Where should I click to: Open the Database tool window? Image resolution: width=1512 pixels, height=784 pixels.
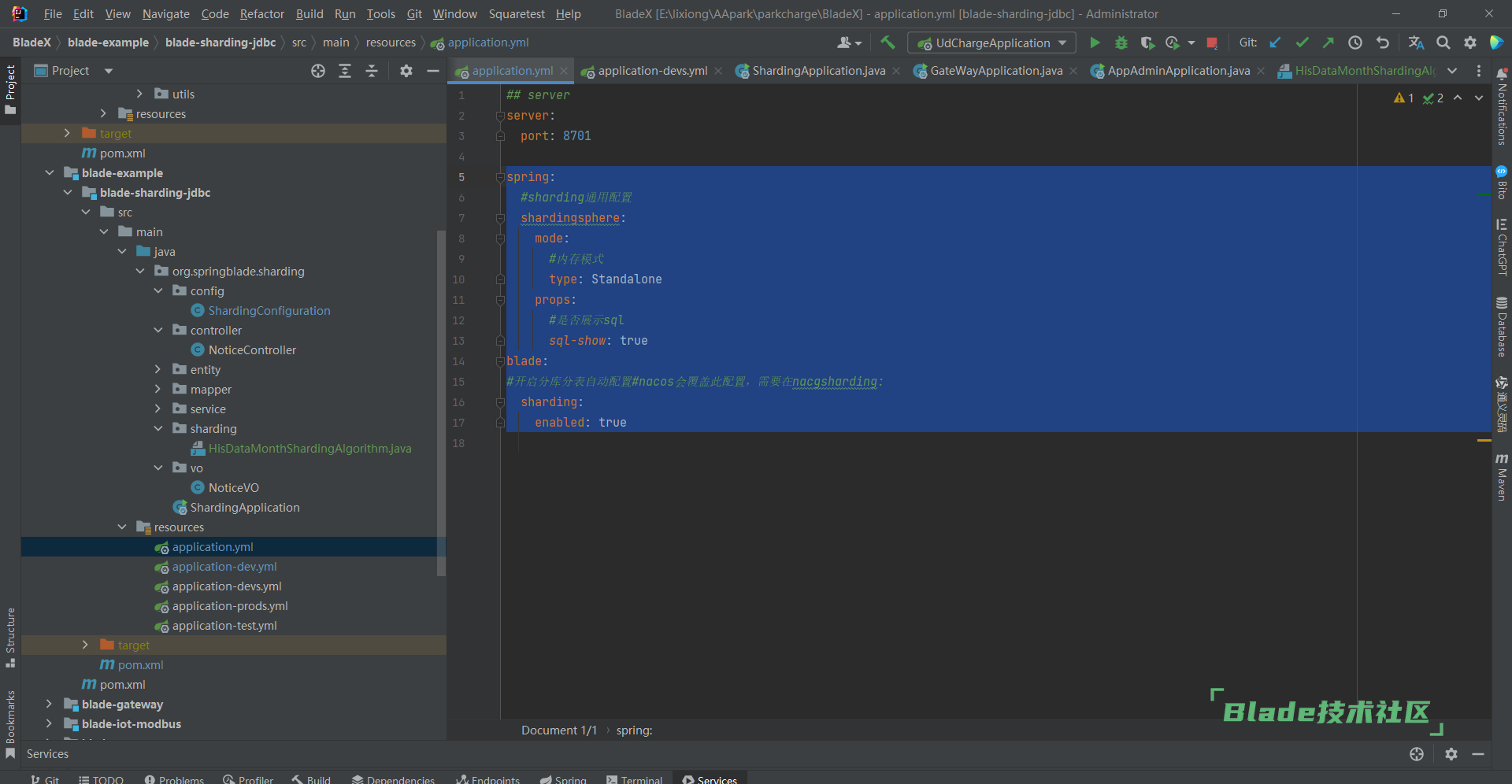pos(1502,327)
